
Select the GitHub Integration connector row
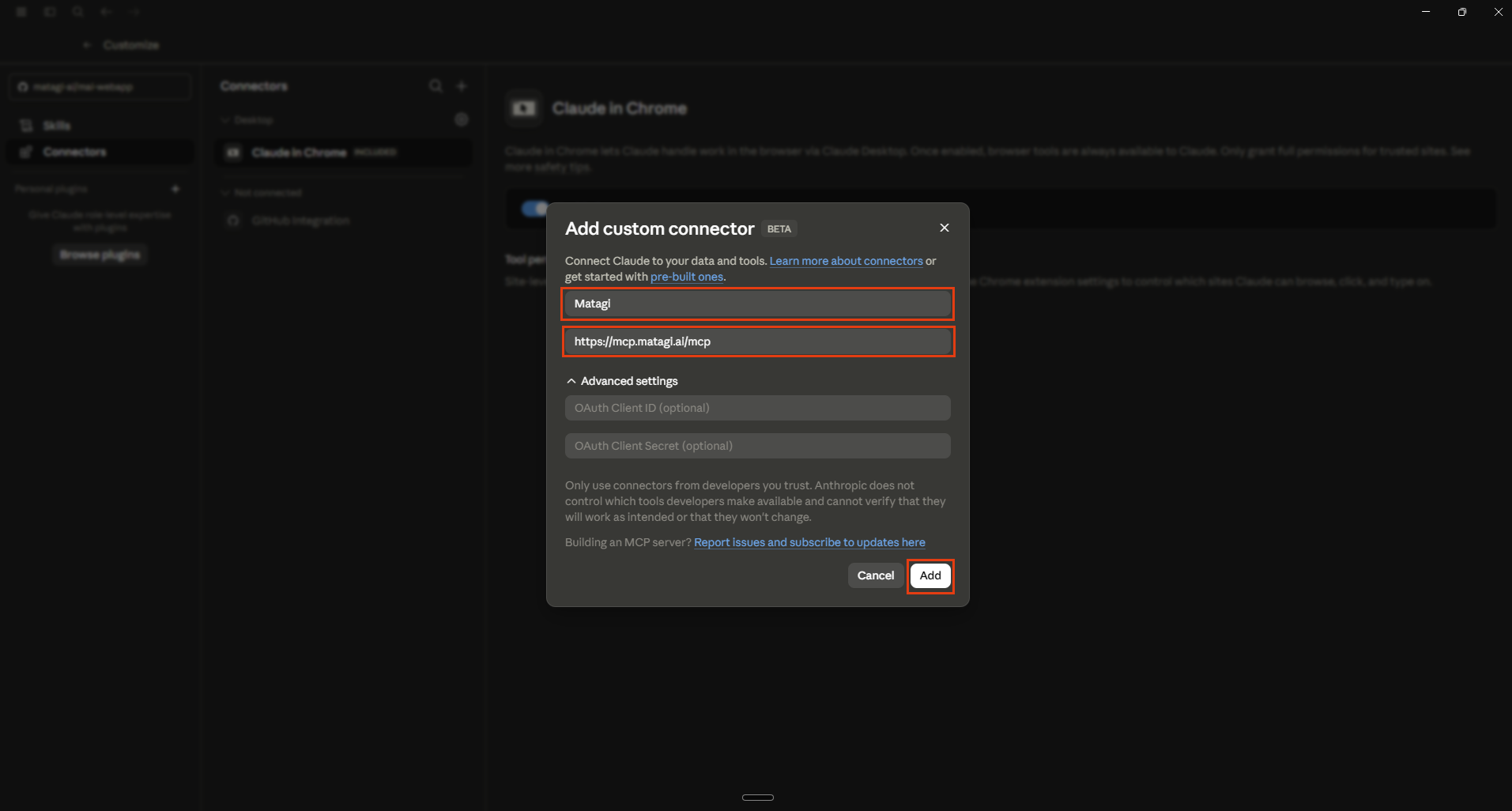(344, 221)
